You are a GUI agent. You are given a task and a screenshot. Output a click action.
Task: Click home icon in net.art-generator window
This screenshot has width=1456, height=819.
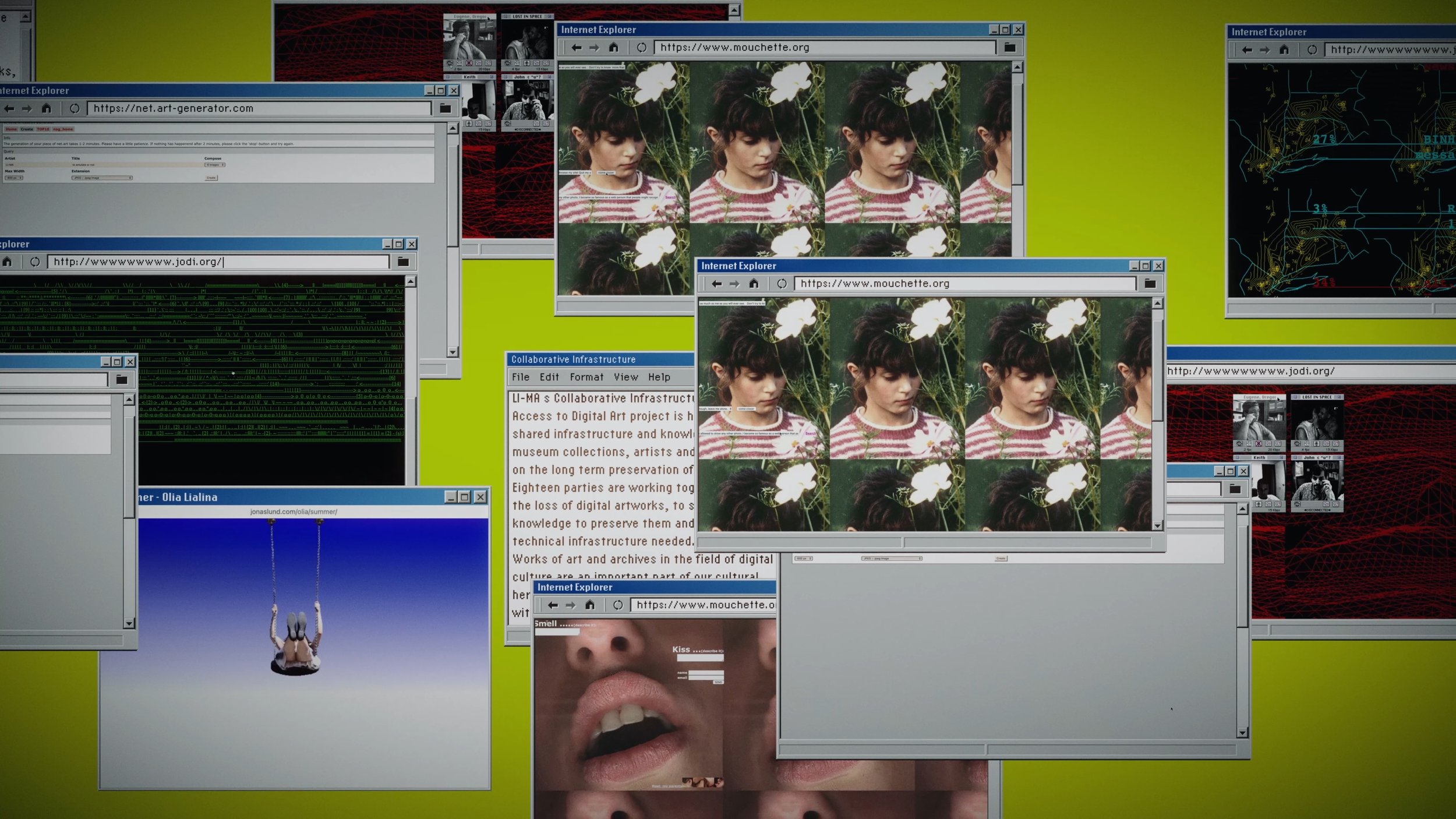46,108
